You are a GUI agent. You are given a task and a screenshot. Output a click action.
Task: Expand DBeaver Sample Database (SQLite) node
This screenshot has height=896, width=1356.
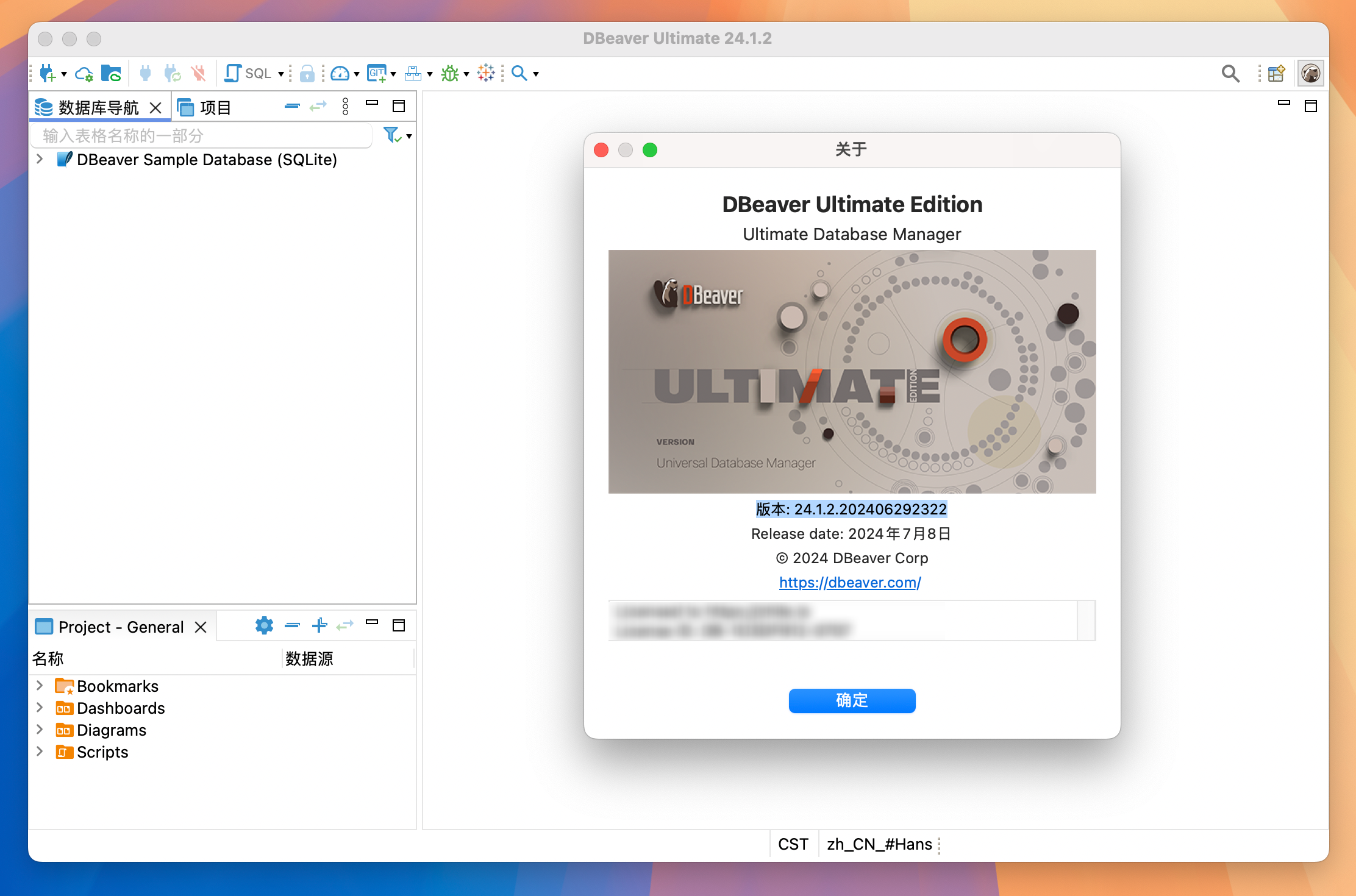coord(40,159)
